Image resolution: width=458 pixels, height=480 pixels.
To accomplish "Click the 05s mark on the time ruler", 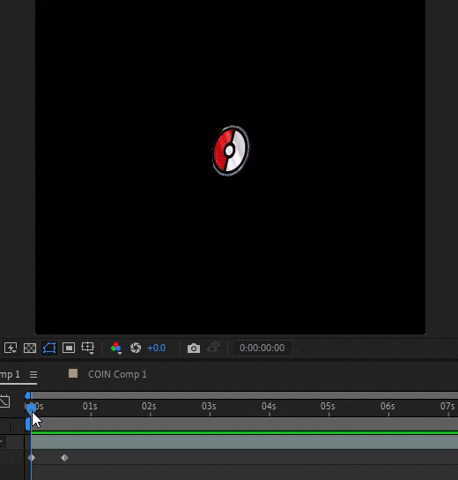I will 328,406.
